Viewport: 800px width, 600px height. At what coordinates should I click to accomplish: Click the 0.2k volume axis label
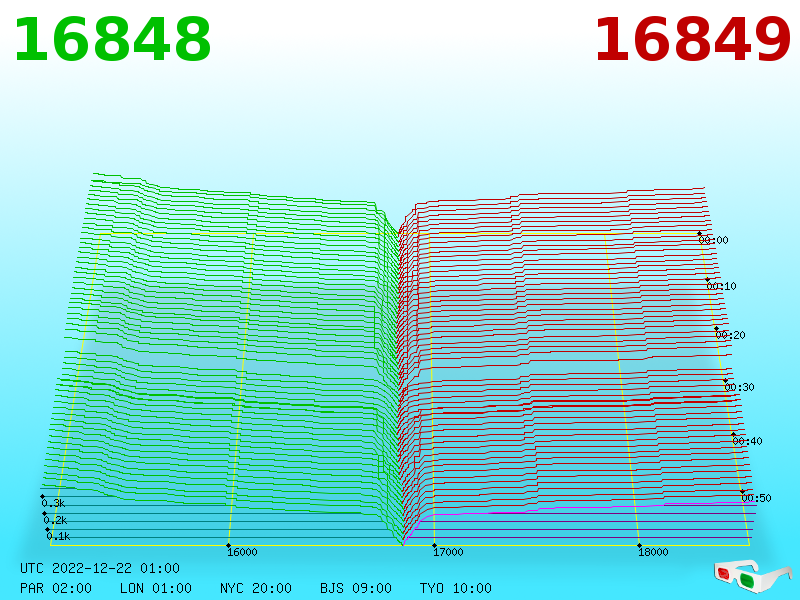pos(55,520)
